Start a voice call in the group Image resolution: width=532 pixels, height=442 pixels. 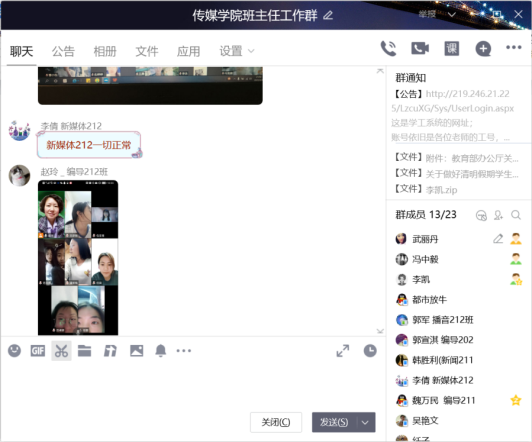tap(388, 49)
